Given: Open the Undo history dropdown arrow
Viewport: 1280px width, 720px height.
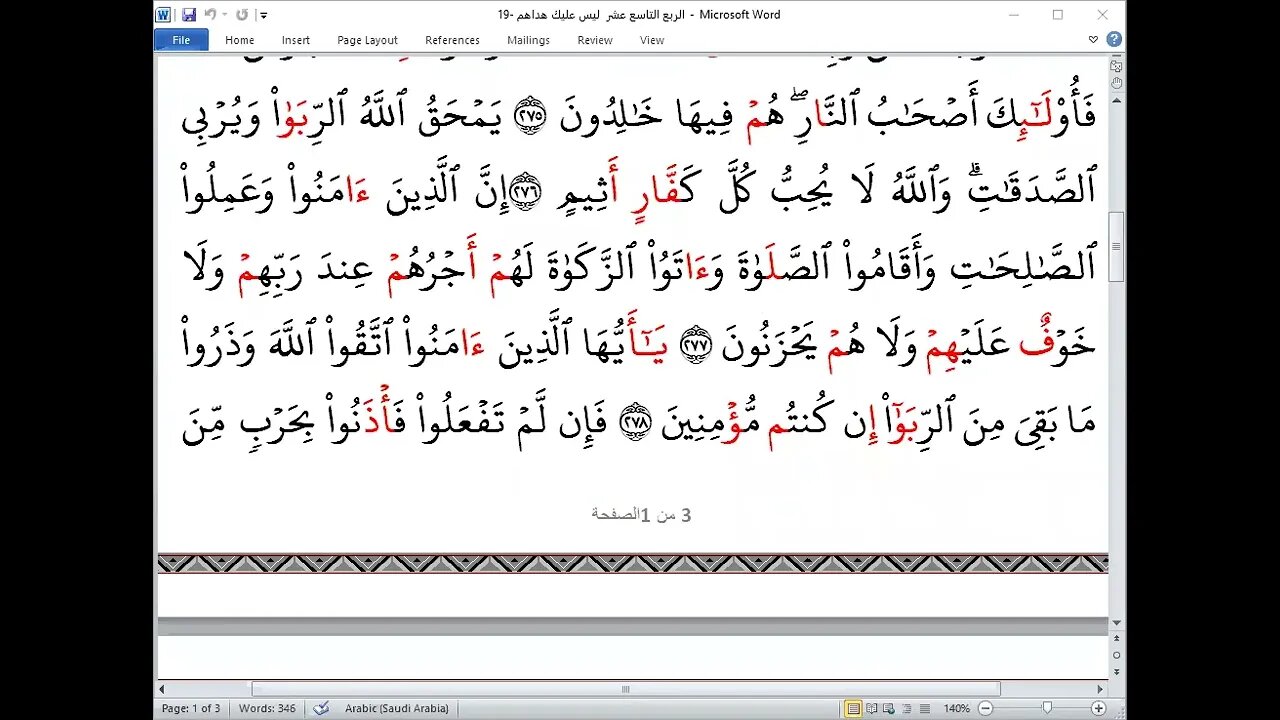Looking at the screenshot, I should [x=224, y=15].
